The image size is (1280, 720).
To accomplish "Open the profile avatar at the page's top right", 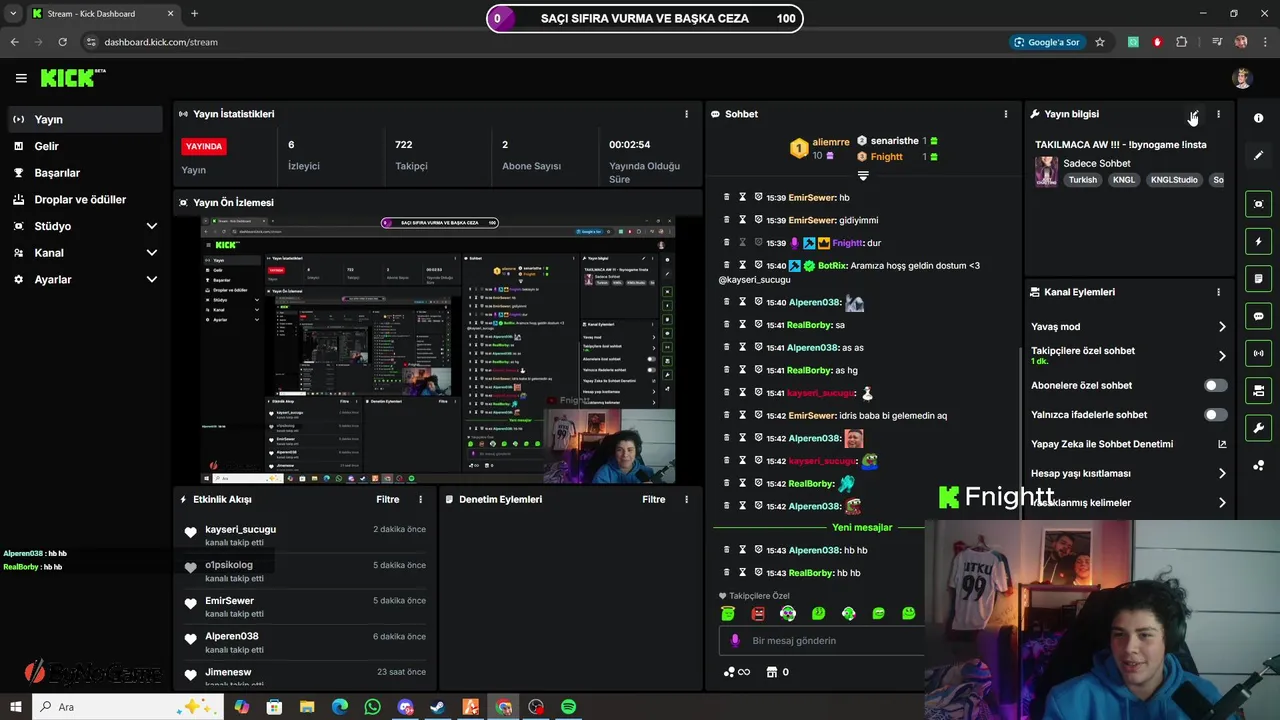I will click(1242, 78).
